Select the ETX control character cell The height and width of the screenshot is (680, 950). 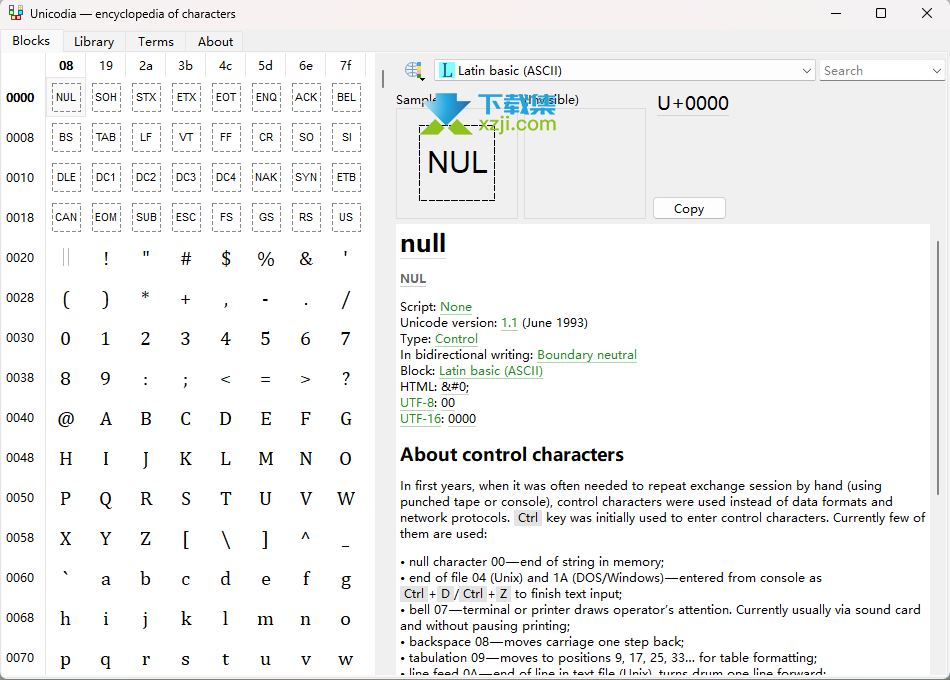186,98
